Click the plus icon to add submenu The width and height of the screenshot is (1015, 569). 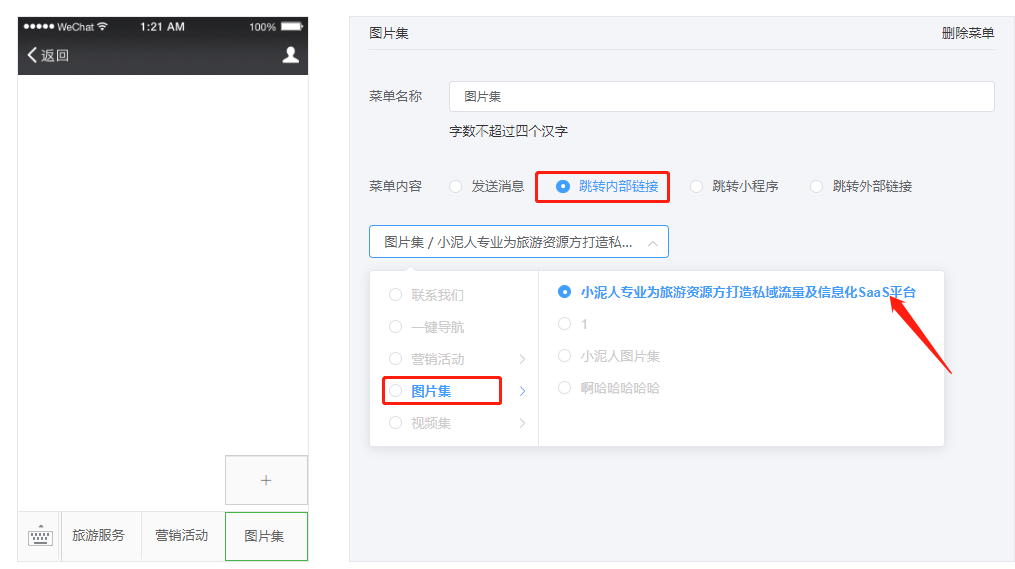(266, 480)
